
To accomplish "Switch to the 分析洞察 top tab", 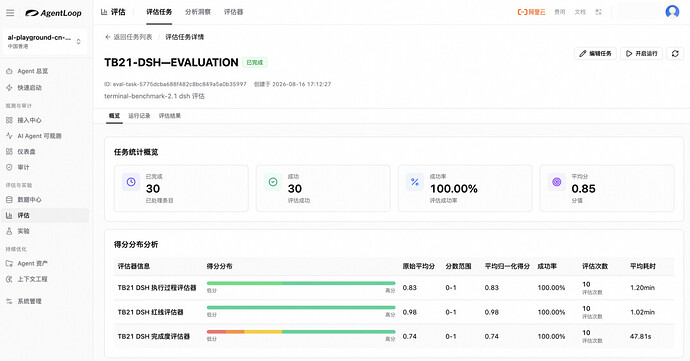I will point(198,12).
